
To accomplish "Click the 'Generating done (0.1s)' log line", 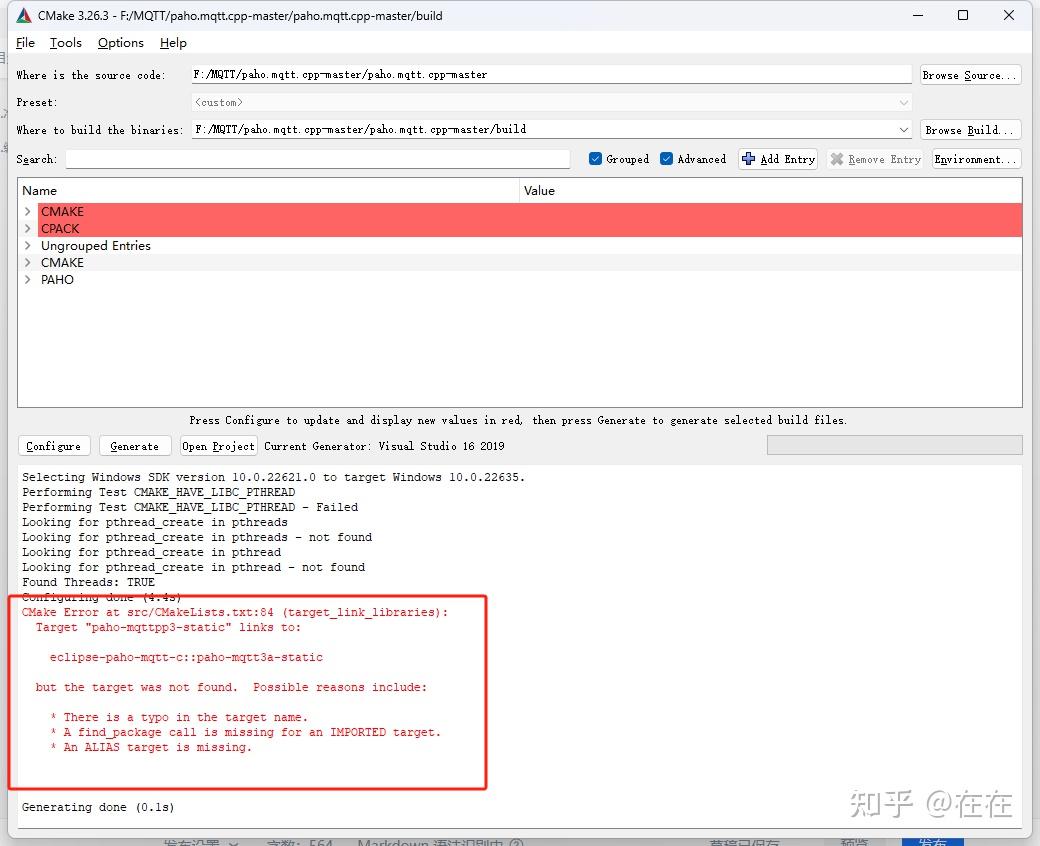I will click(98, 807).
